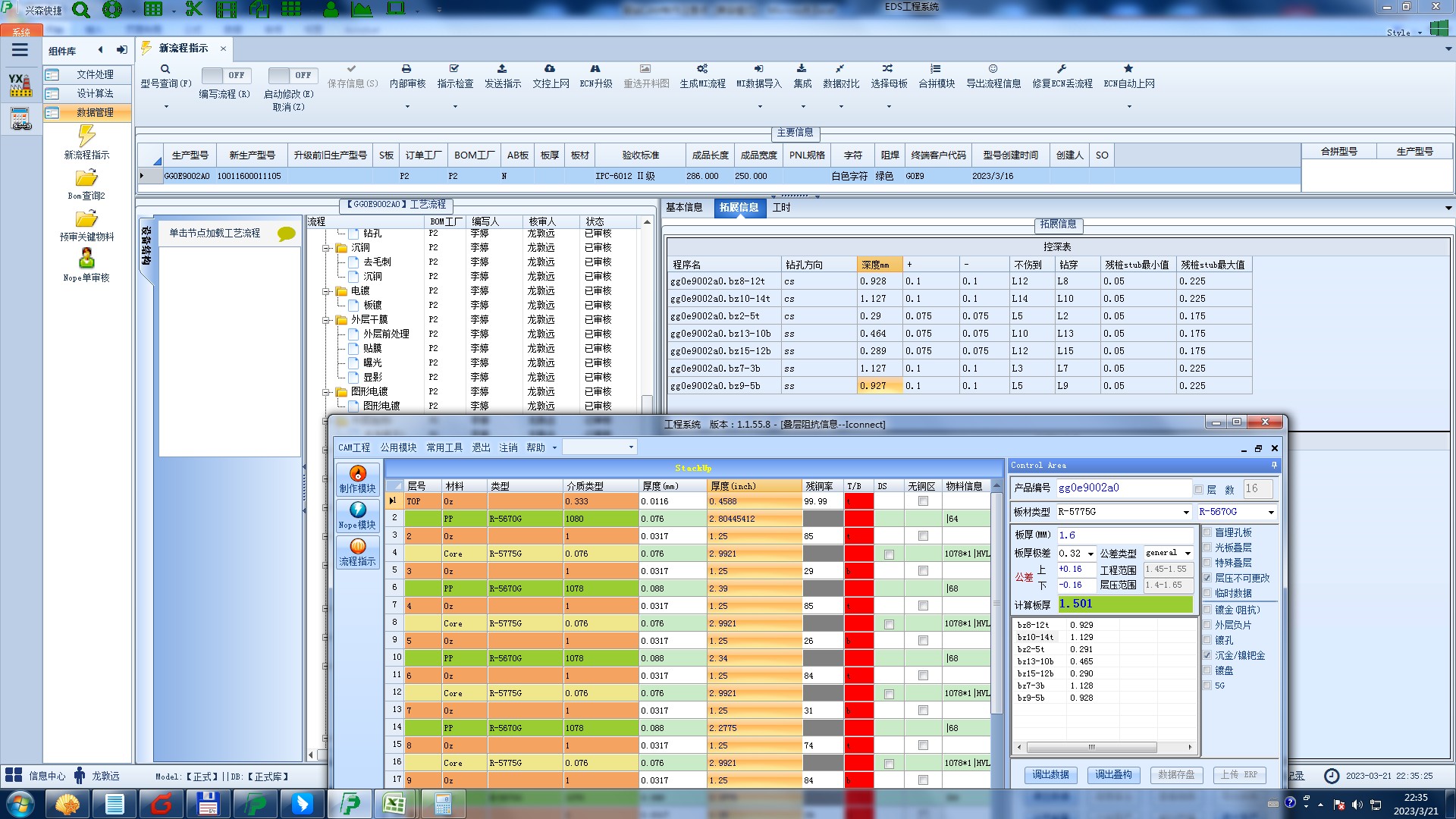Click the 修复ECN丢流程 wrench icon
The image size is (1456, 819).
click(x=1062, y=69)
